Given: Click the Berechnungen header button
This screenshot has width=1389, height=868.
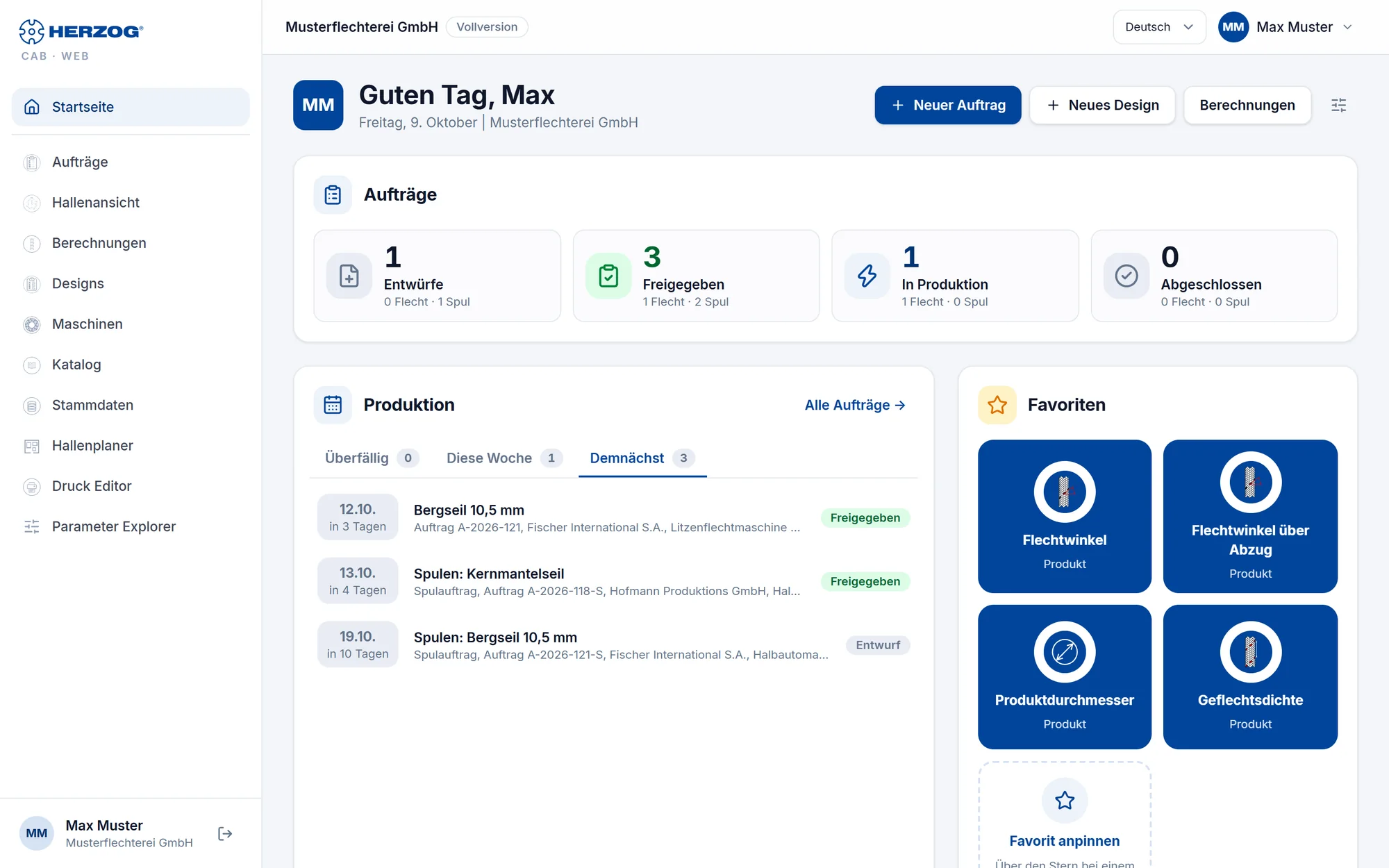Looking at the screenshot, I should (x=1247, y=105).
